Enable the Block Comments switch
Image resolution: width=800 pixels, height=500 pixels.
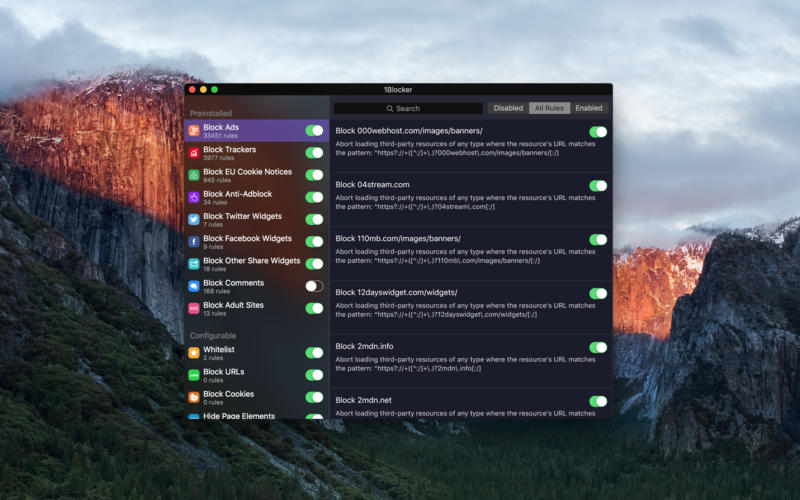click(314, 286)
